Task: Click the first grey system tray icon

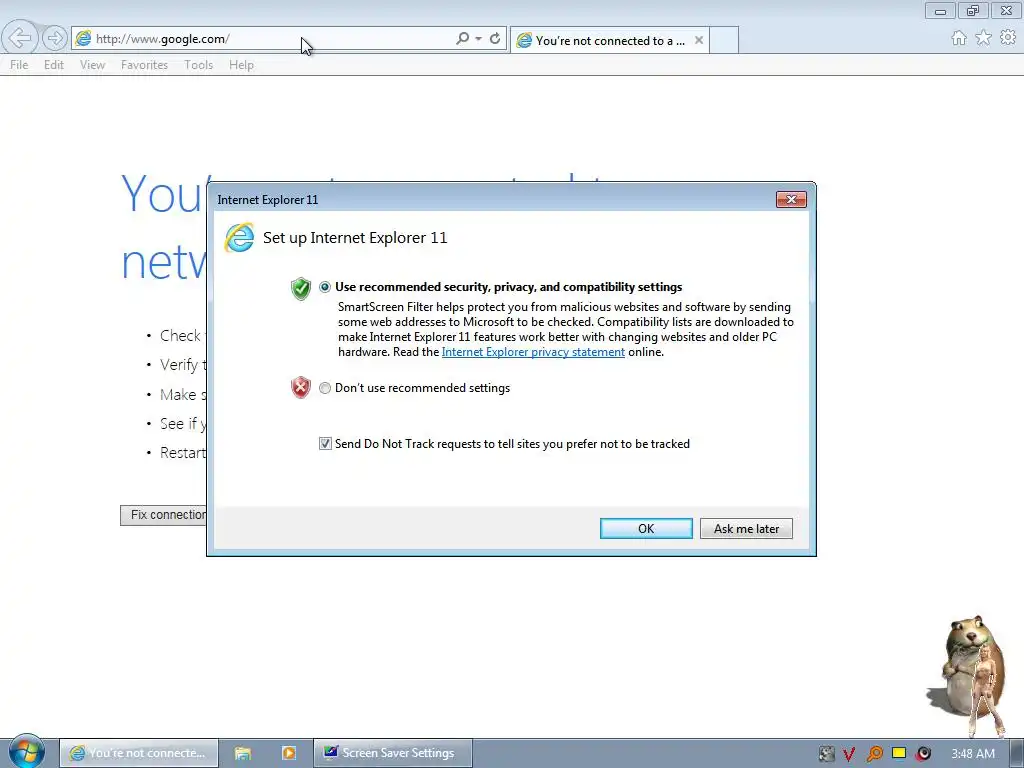Action: point(826,754)
